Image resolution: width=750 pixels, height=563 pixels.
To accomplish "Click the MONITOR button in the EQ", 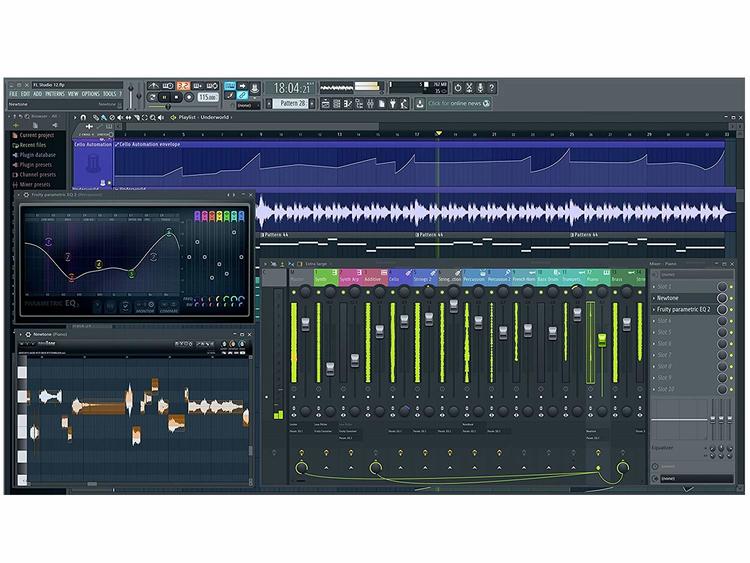I will coord(144,307).
